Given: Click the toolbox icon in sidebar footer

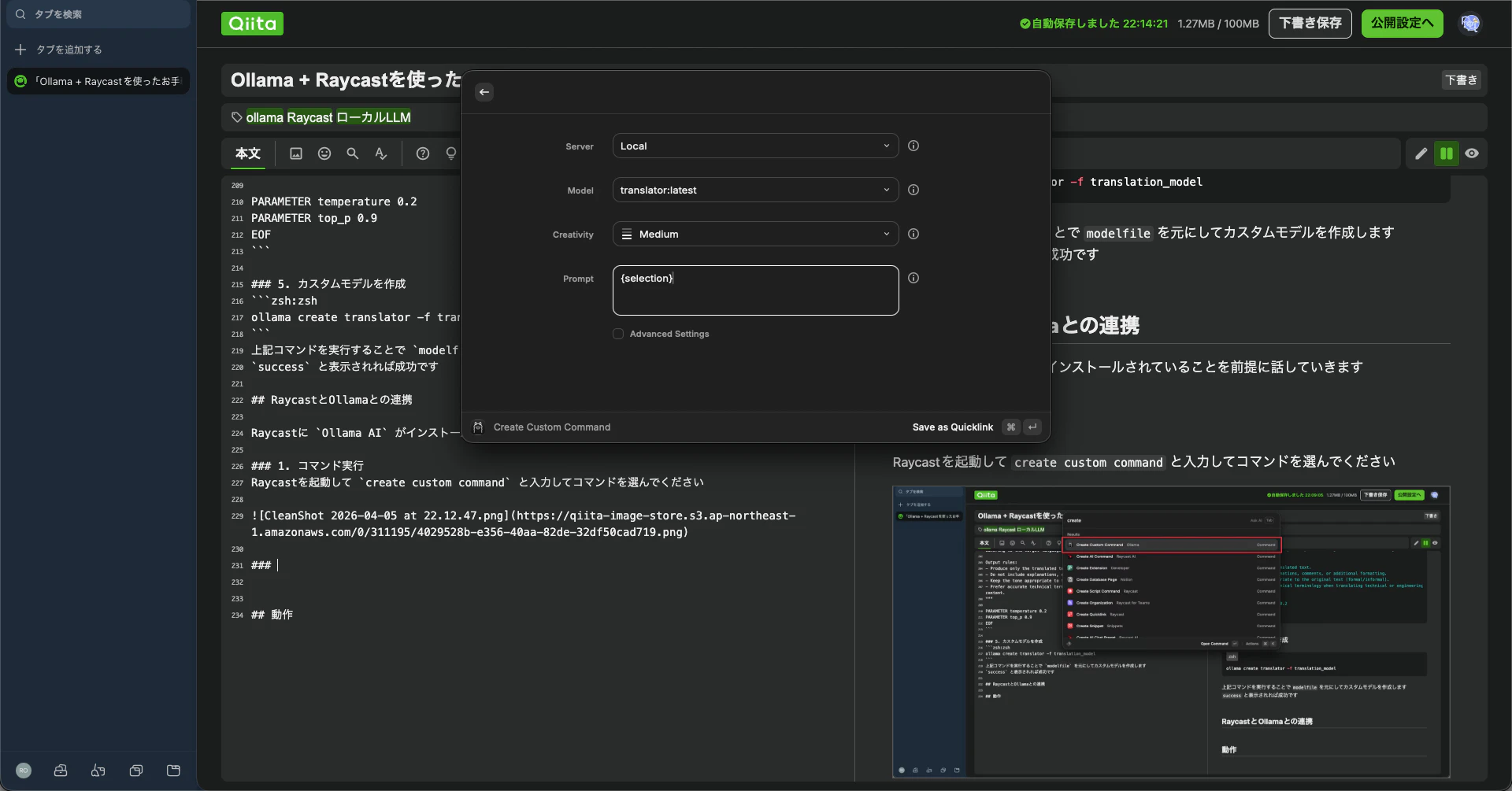Looking at the screenshot, I should click(61, 771).
